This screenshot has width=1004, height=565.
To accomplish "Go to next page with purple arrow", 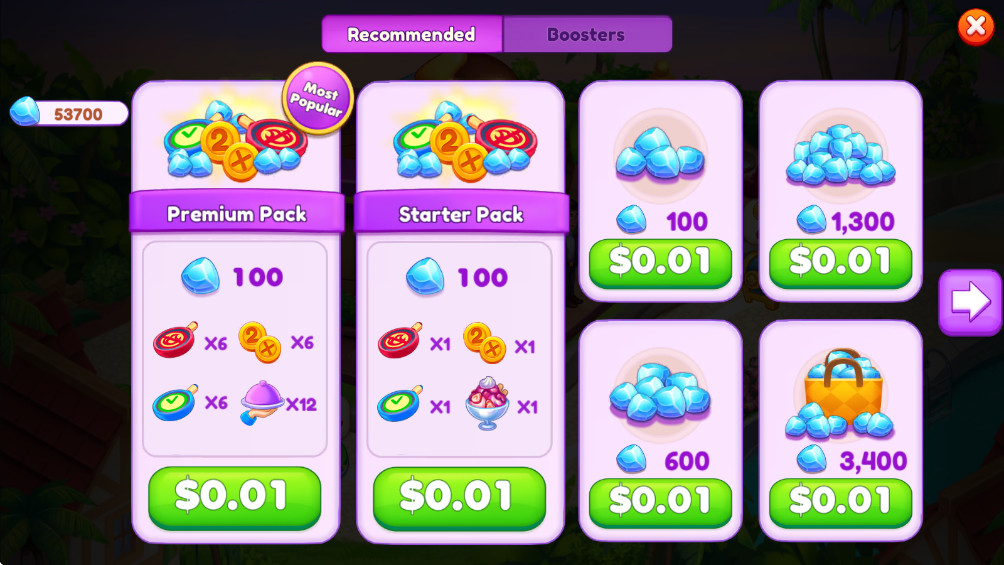I will (x=970, y=302).
